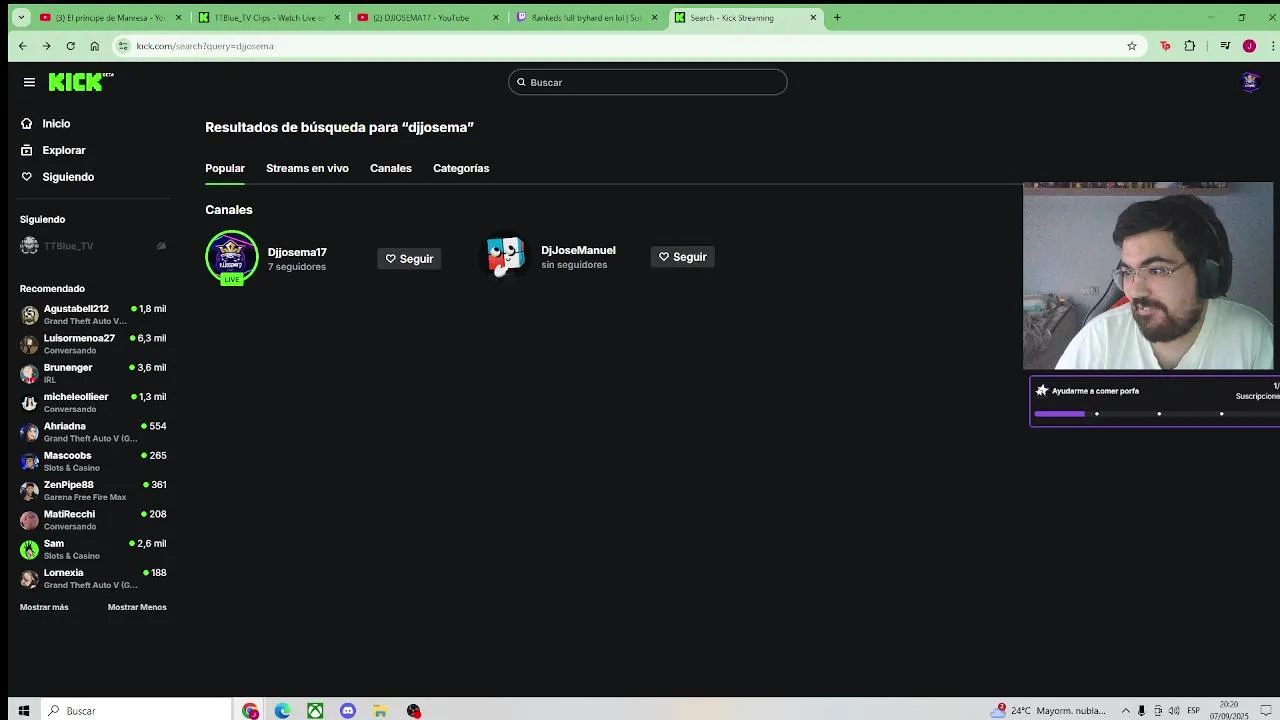1280x720 pixels.
Task: Open the Kick hamburger sidebar menu
Action: click(x=29, y=82)
